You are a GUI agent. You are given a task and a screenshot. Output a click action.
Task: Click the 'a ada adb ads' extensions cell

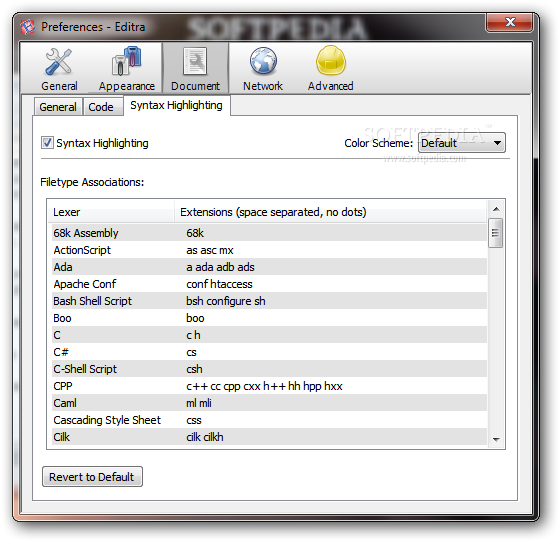click(x=220, y=267)
